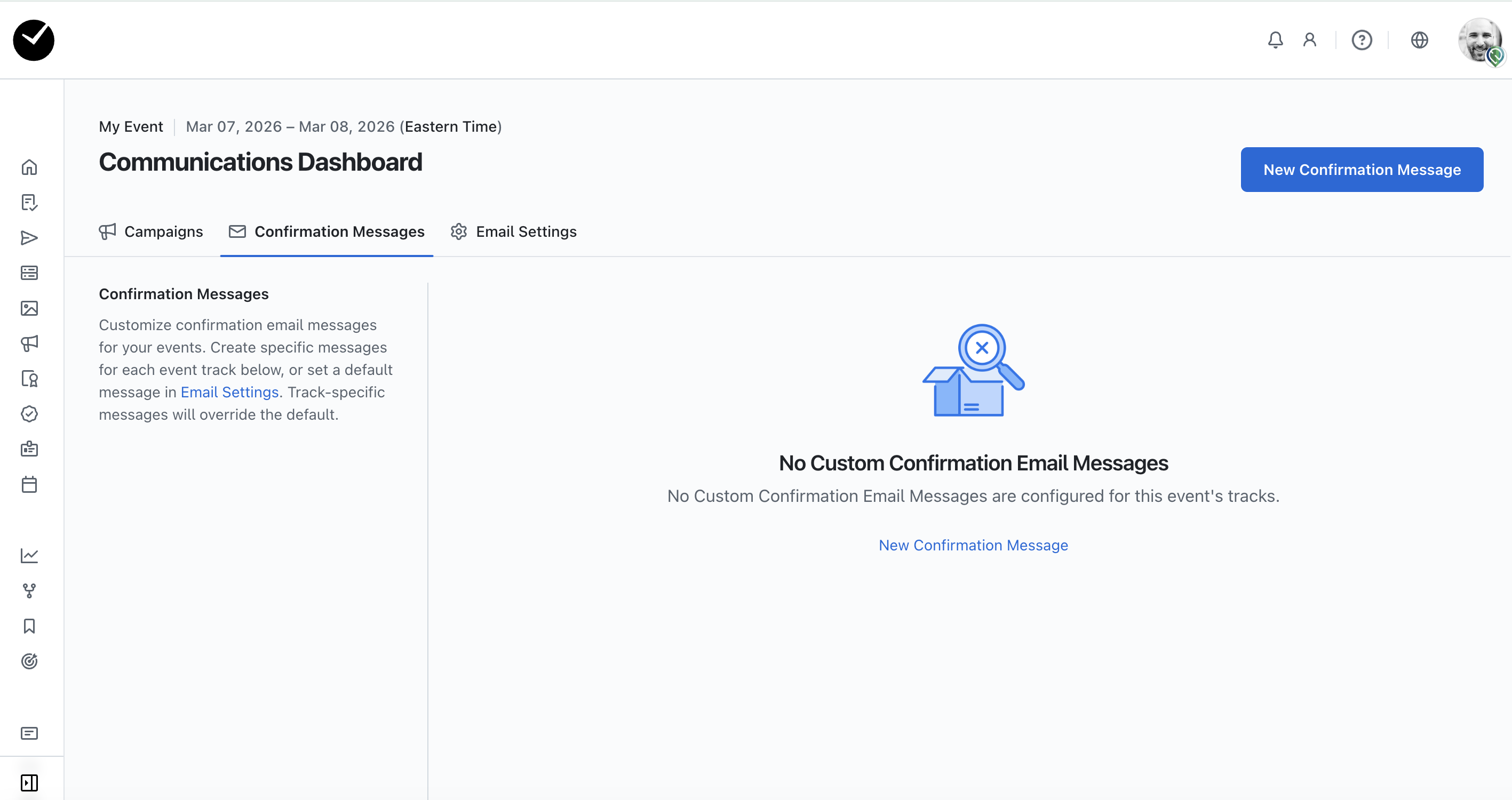Screen dimensions: 1512x800
Task: Click the target goal sidebar icon
Action: point(29,661)
